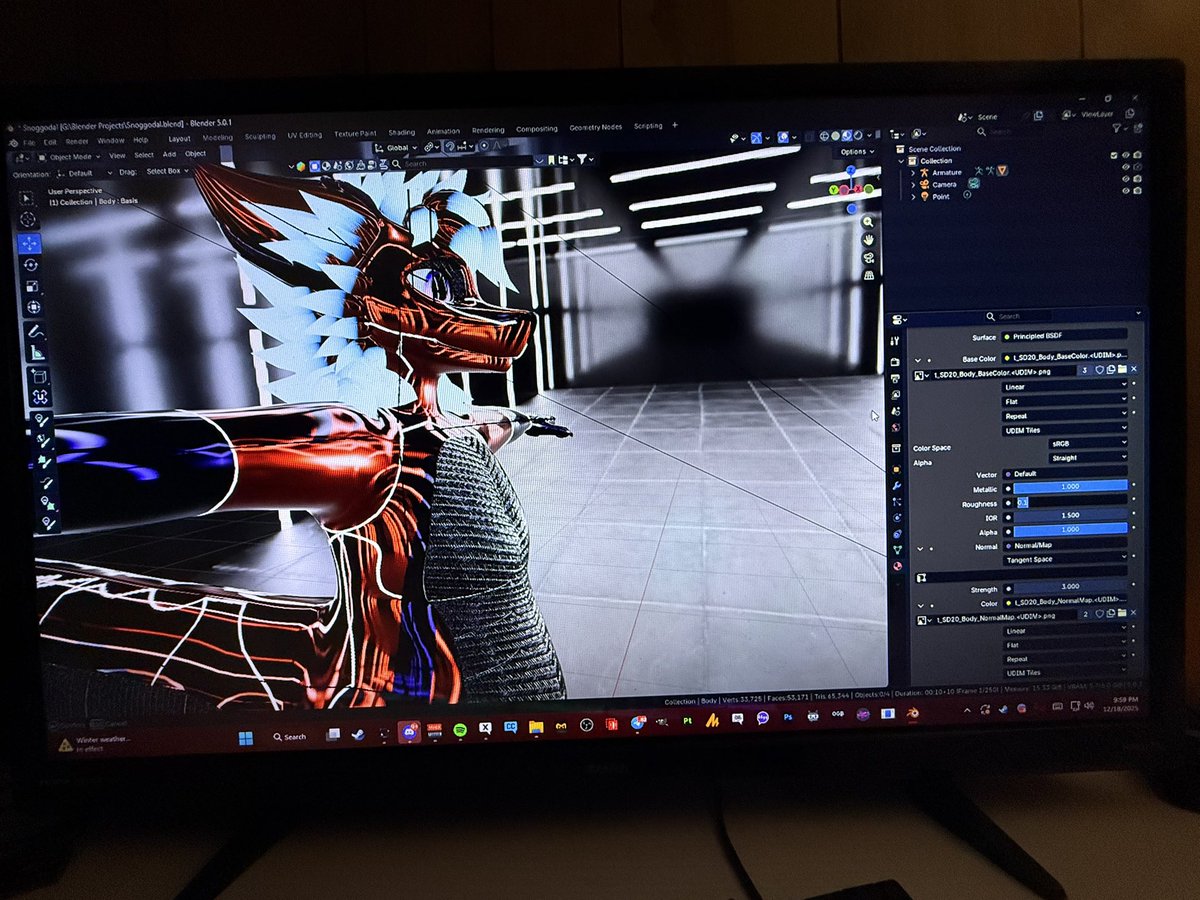Adjust the Normal Strength slider
1200x900 pixels.
tap(1070, 586)
